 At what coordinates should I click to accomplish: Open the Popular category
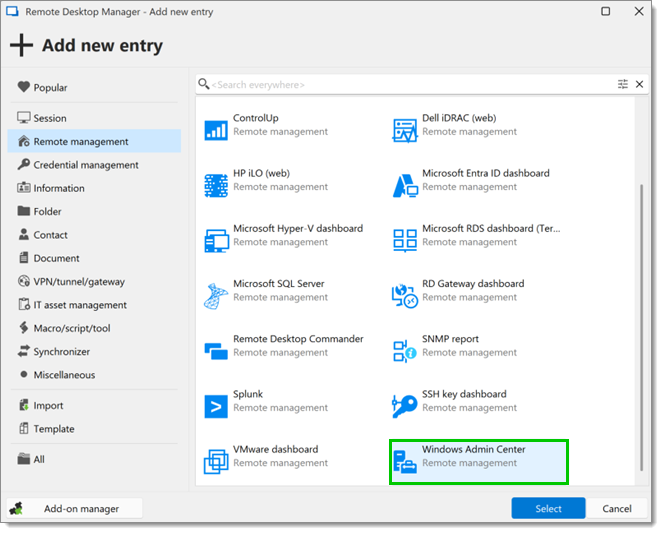tap(94, 87)
